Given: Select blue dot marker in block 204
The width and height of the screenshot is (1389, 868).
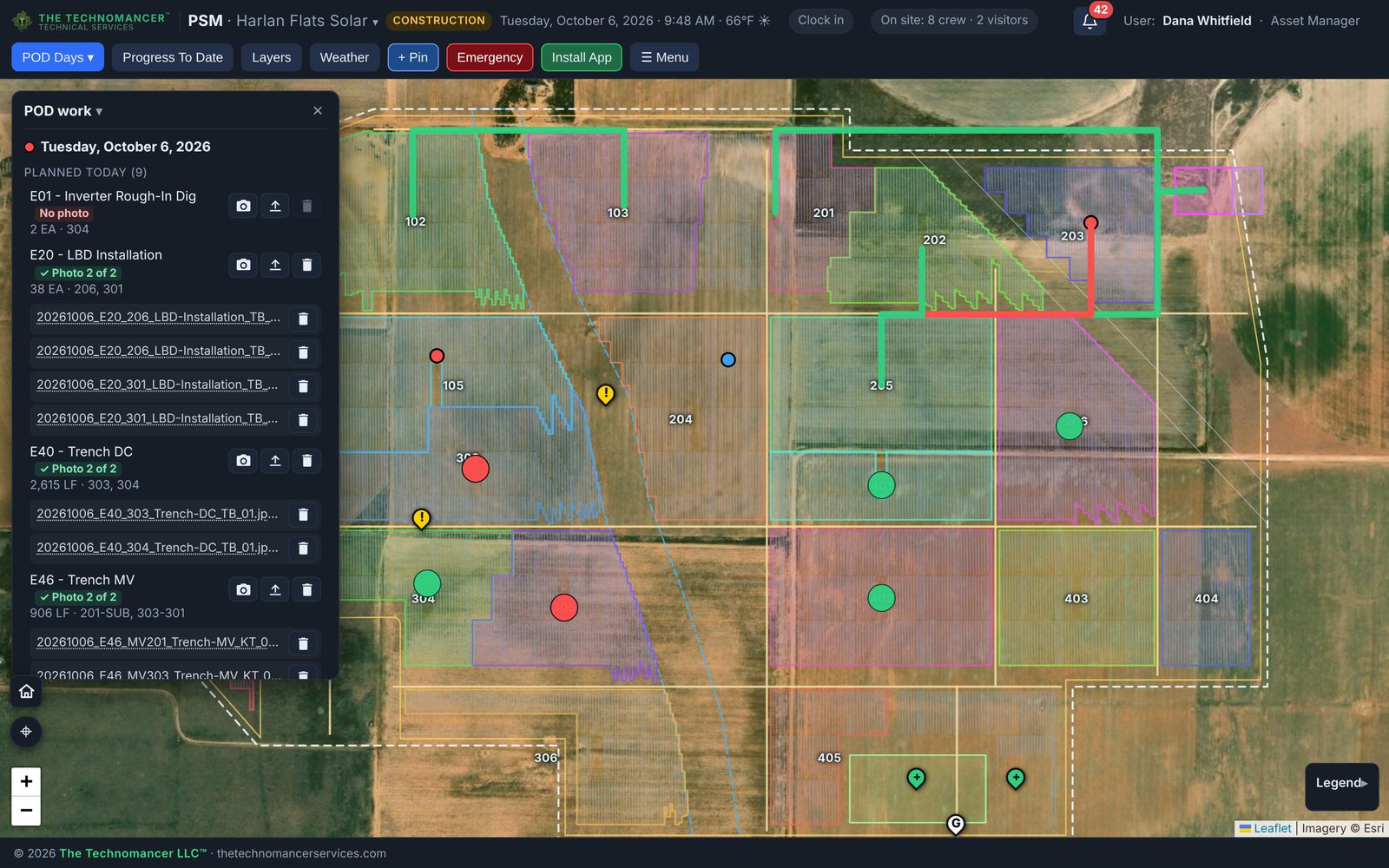Looking at the screenshot, I should click(728, 359).
